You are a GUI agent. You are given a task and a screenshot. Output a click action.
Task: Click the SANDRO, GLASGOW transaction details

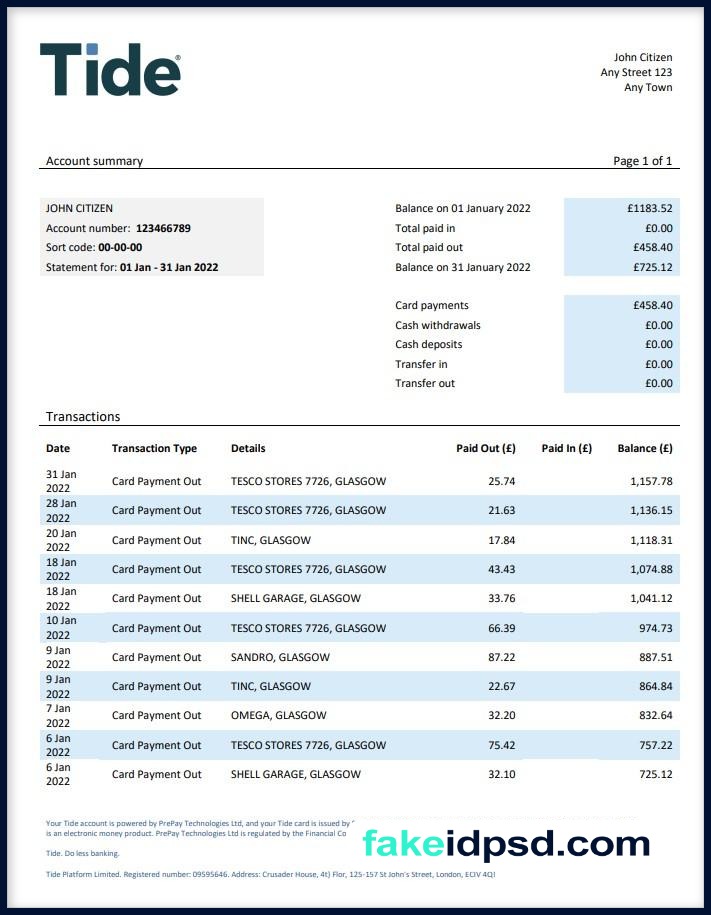tap(280, 657)
